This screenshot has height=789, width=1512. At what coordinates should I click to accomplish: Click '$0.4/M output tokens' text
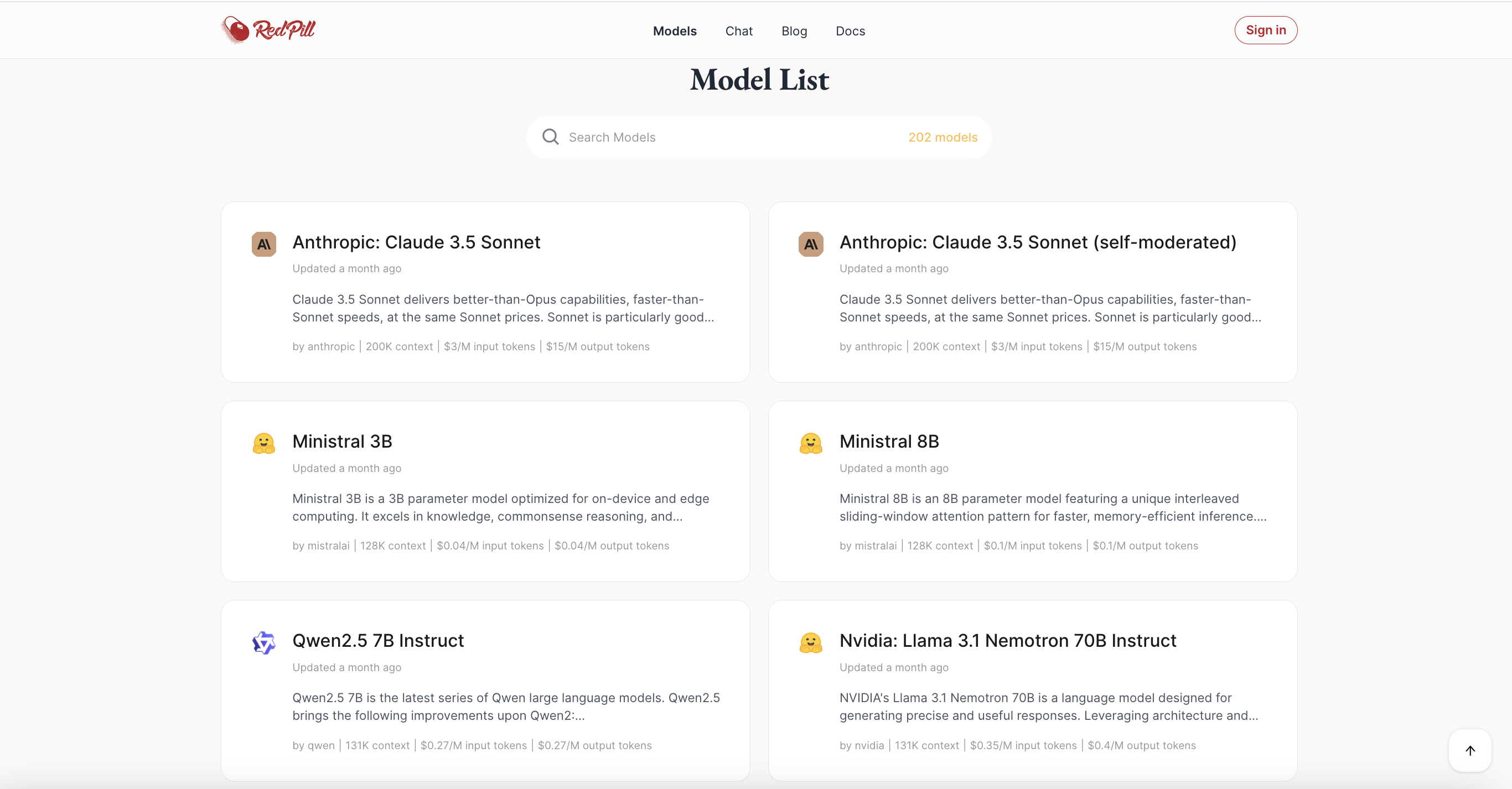tap(1142, 745)
